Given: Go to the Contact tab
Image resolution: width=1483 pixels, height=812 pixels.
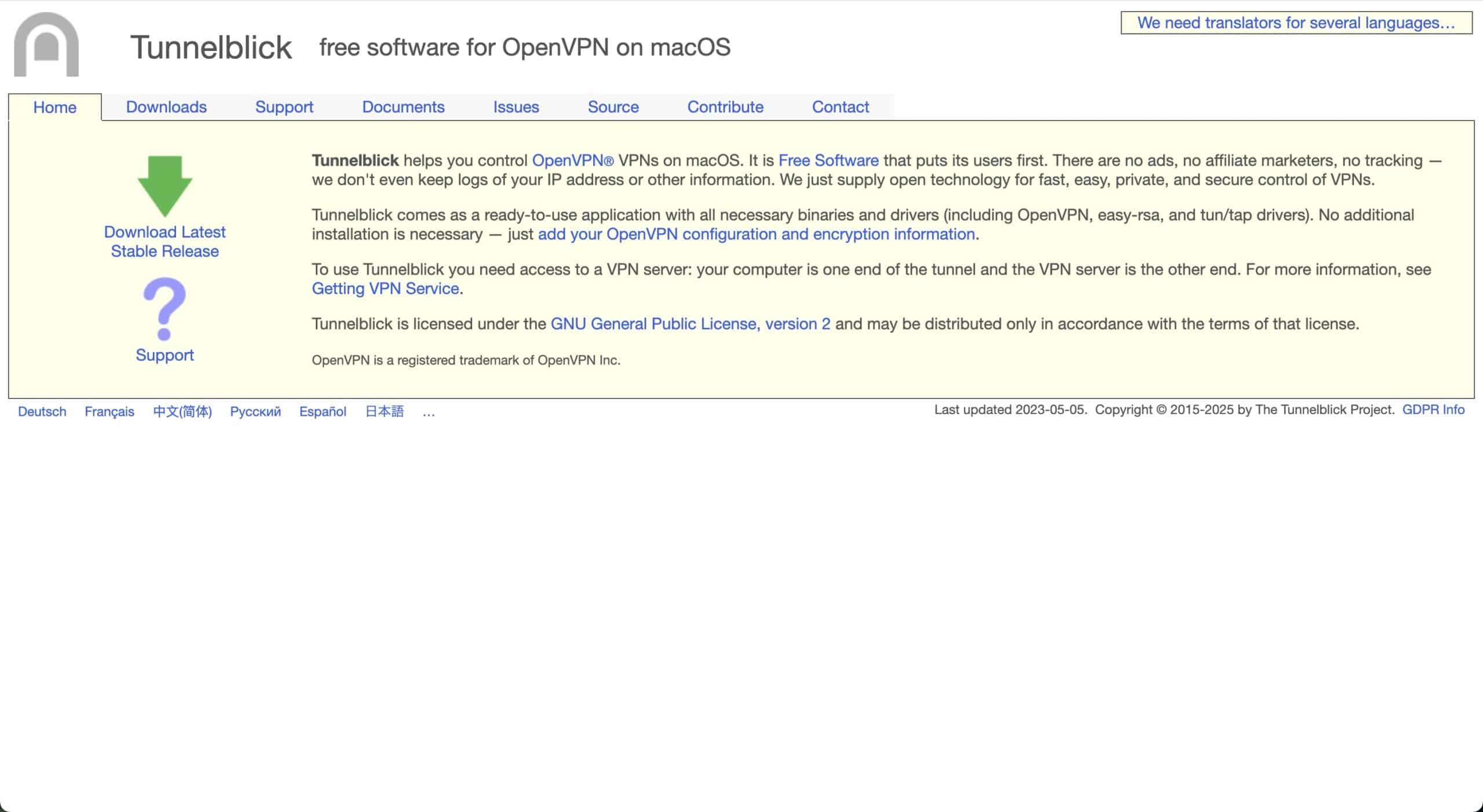Looking at the screenshot, I should click(840, 107).
